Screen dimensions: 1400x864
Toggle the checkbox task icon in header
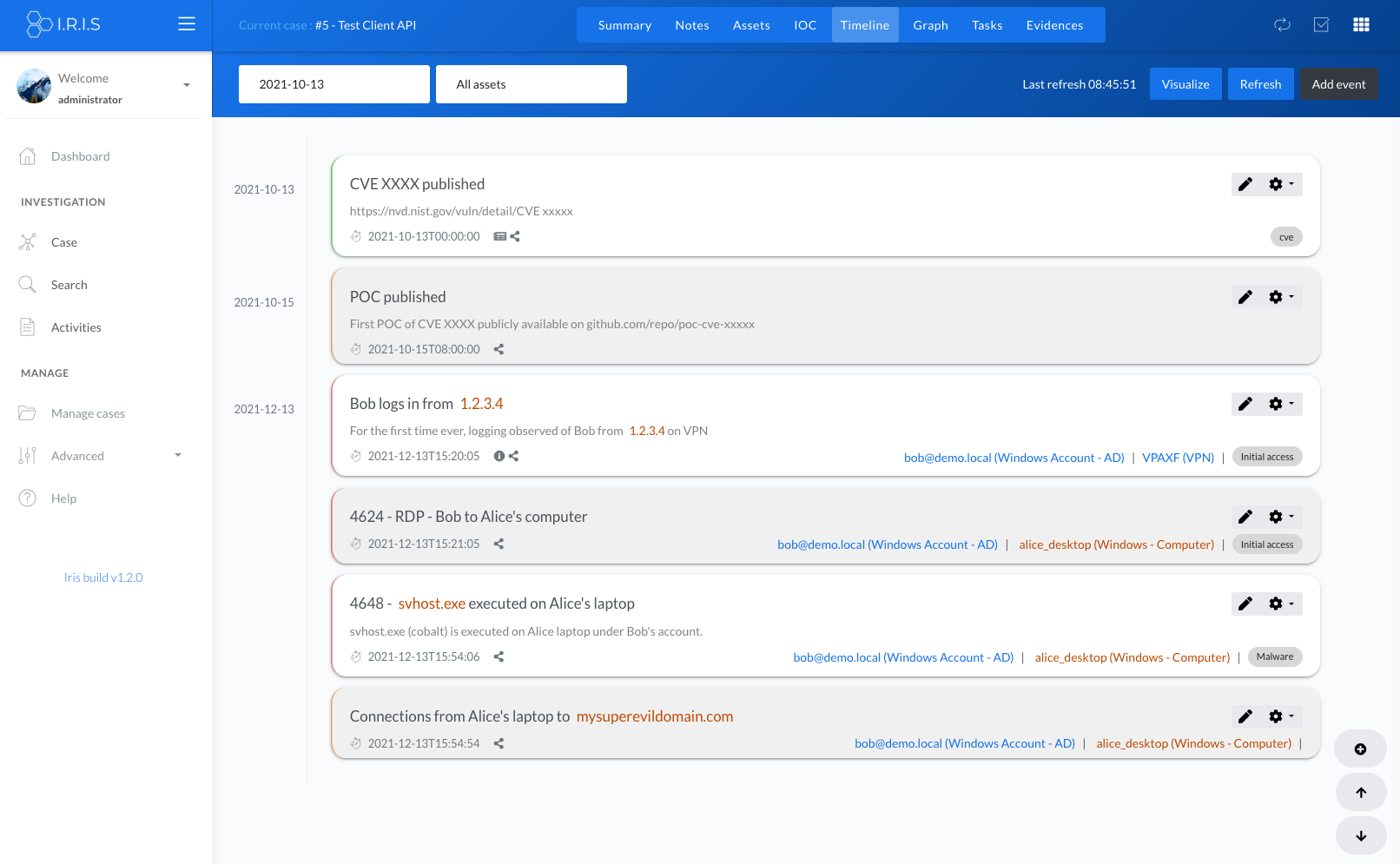(x=1321, y=24)
